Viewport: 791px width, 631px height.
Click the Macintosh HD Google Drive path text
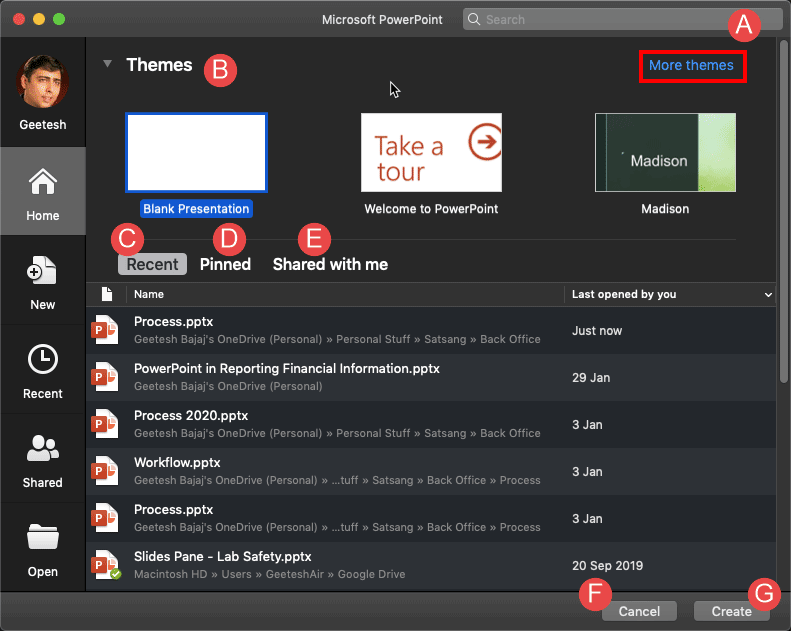click(x=269, y=574)
